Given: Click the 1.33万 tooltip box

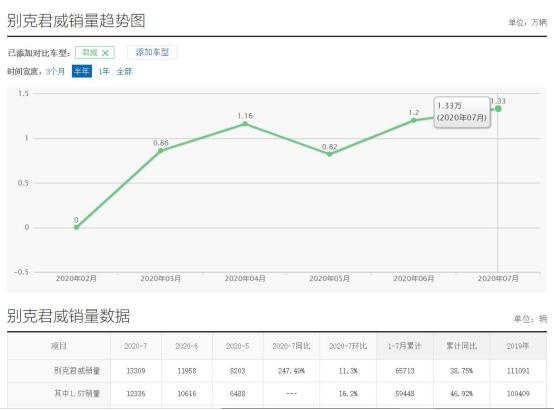Looking at the screenshot, I should (x=462, y=112).
